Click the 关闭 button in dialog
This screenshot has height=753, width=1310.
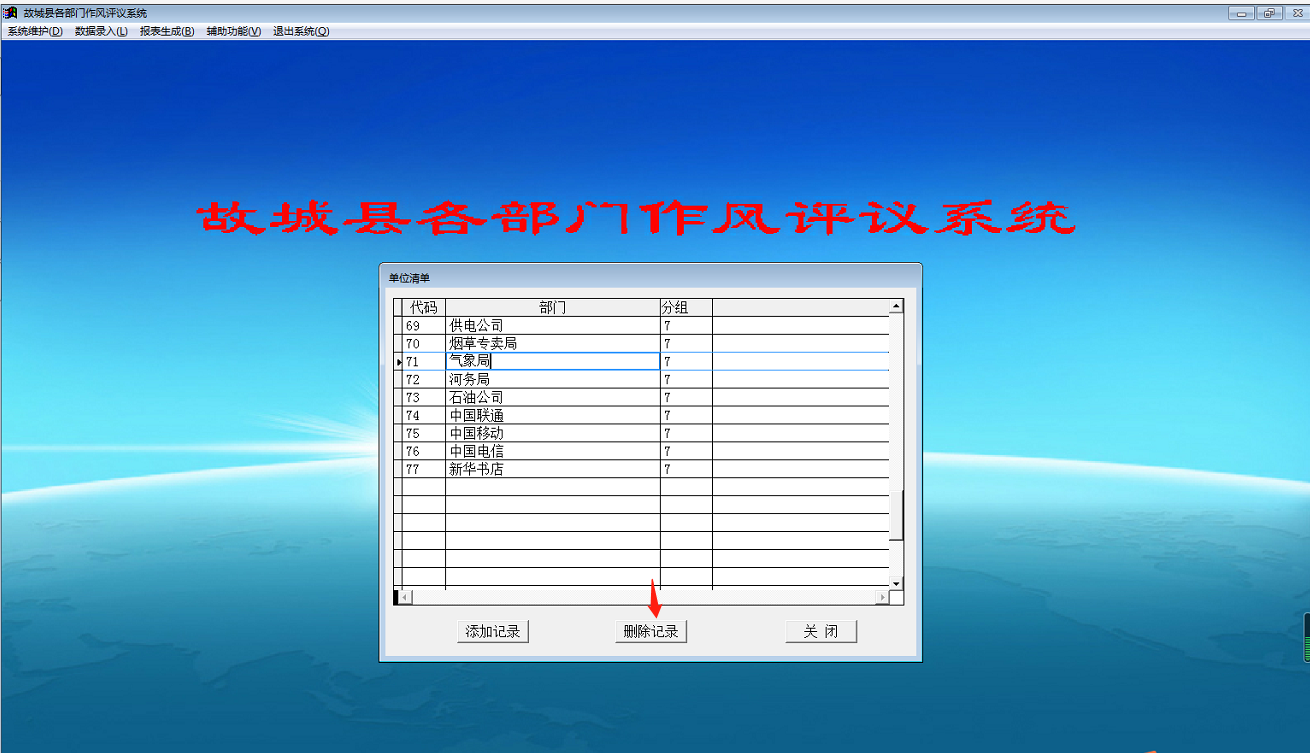tap(820, 632)
